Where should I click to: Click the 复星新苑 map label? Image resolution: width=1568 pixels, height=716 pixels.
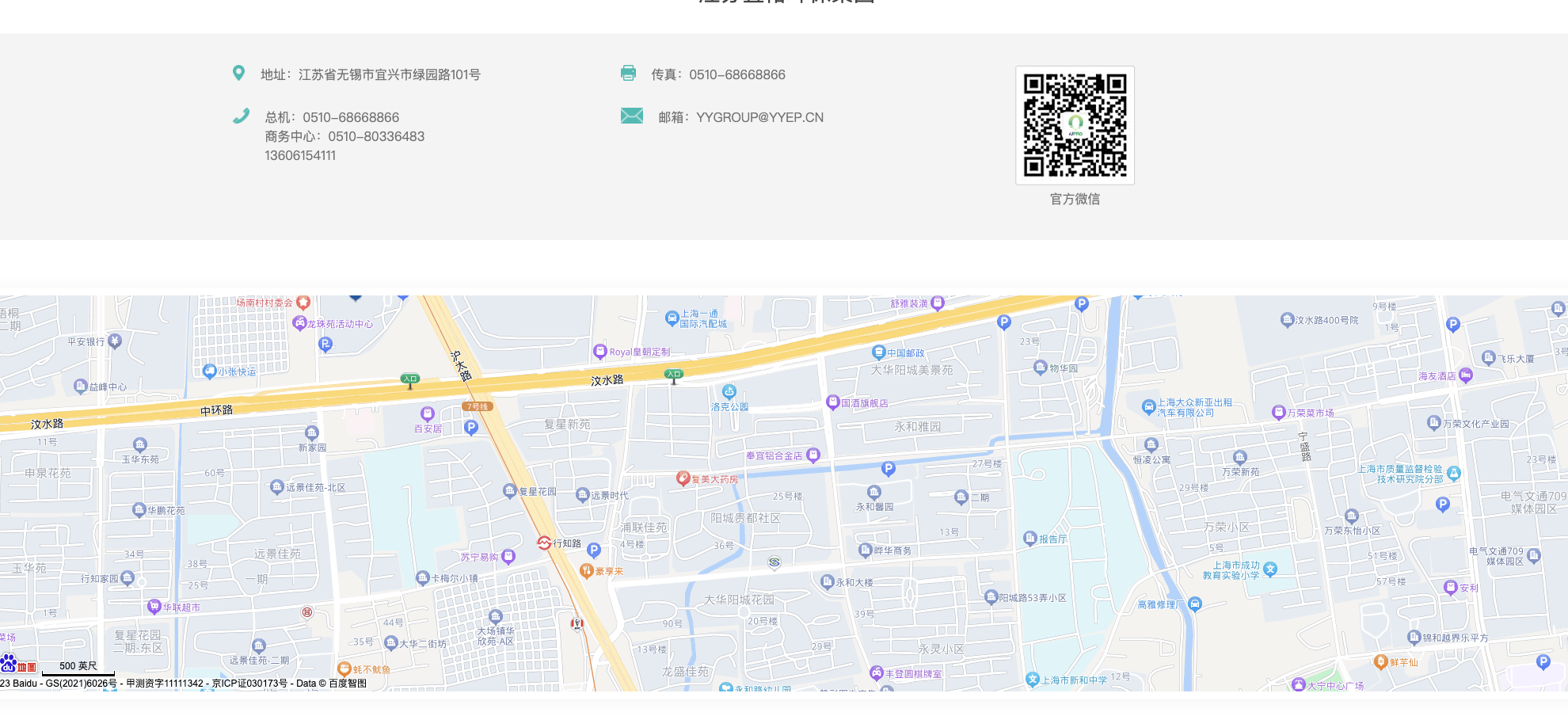click(567, 425)
